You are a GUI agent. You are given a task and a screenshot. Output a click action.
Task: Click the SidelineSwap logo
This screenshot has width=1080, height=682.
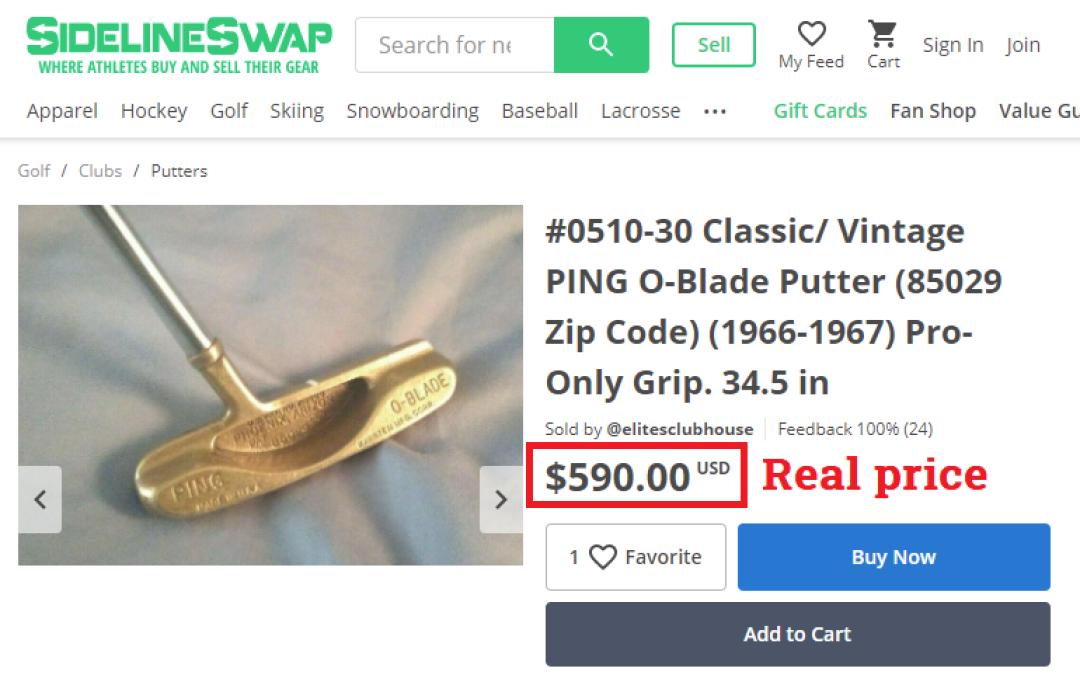(179, 45)
